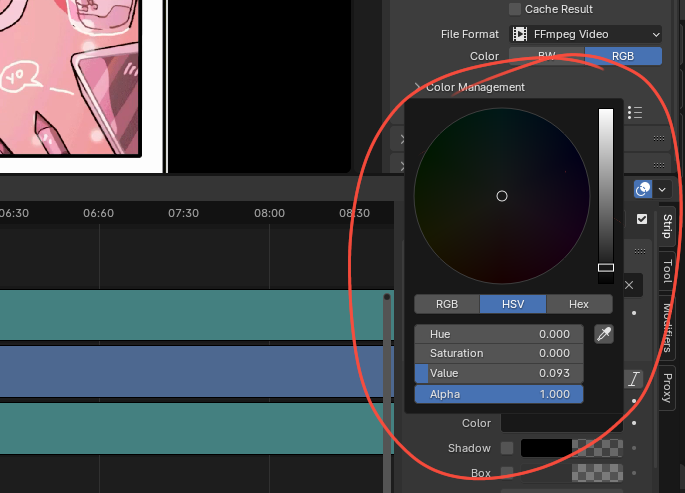
Task: Open the Tool sidebar tab
Action: (x=667, y=271)
